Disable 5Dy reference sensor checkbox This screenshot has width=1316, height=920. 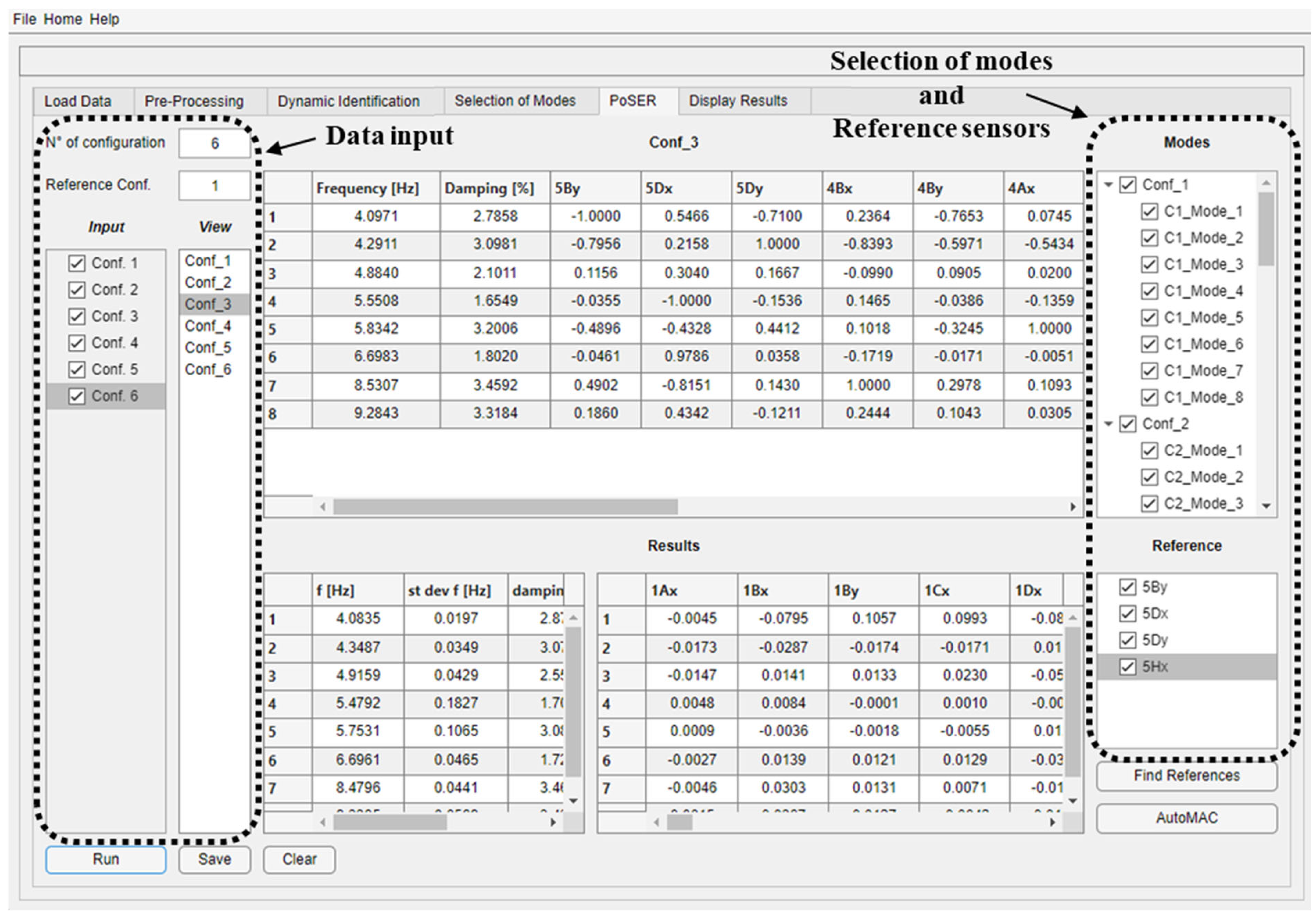[x=1127, y=640]
